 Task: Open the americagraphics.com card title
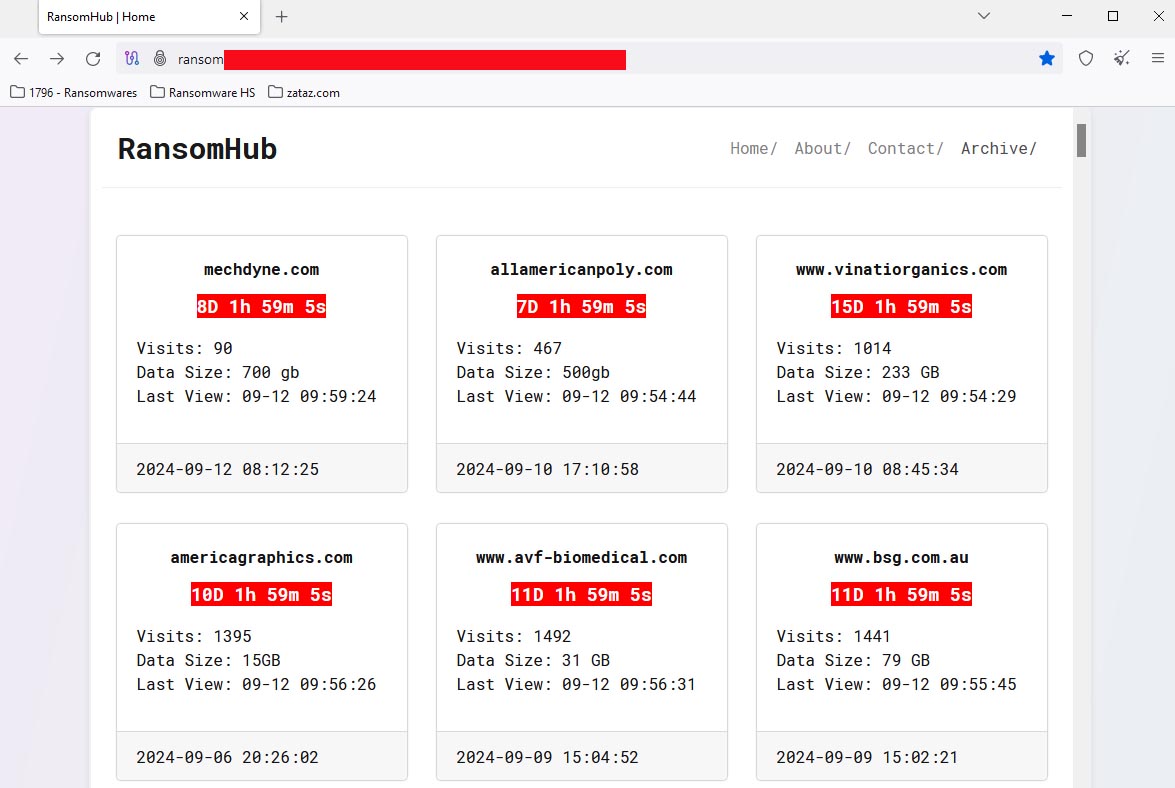262,557
